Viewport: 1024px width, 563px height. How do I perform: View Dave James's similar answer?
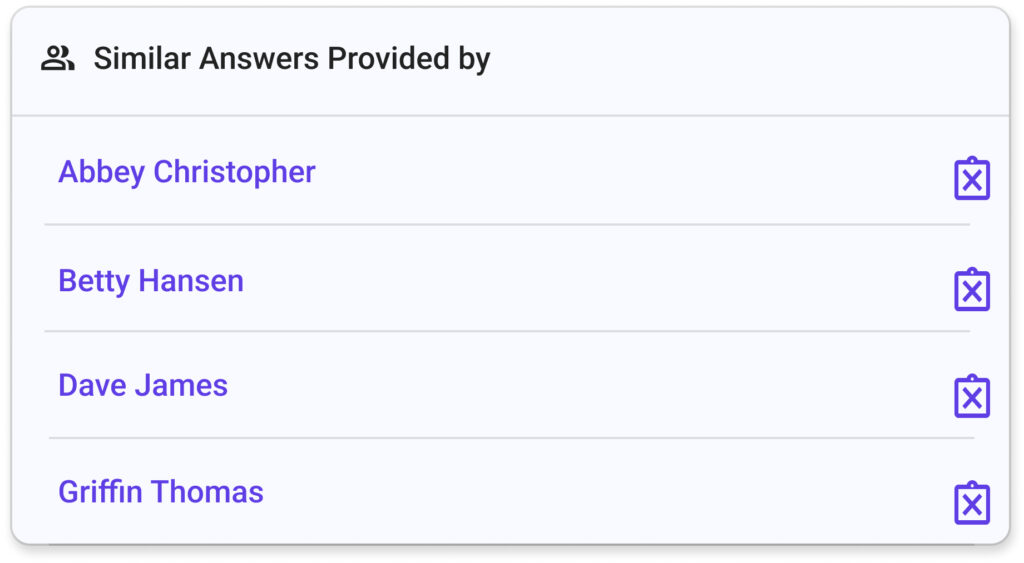click(x=143, y=385)
